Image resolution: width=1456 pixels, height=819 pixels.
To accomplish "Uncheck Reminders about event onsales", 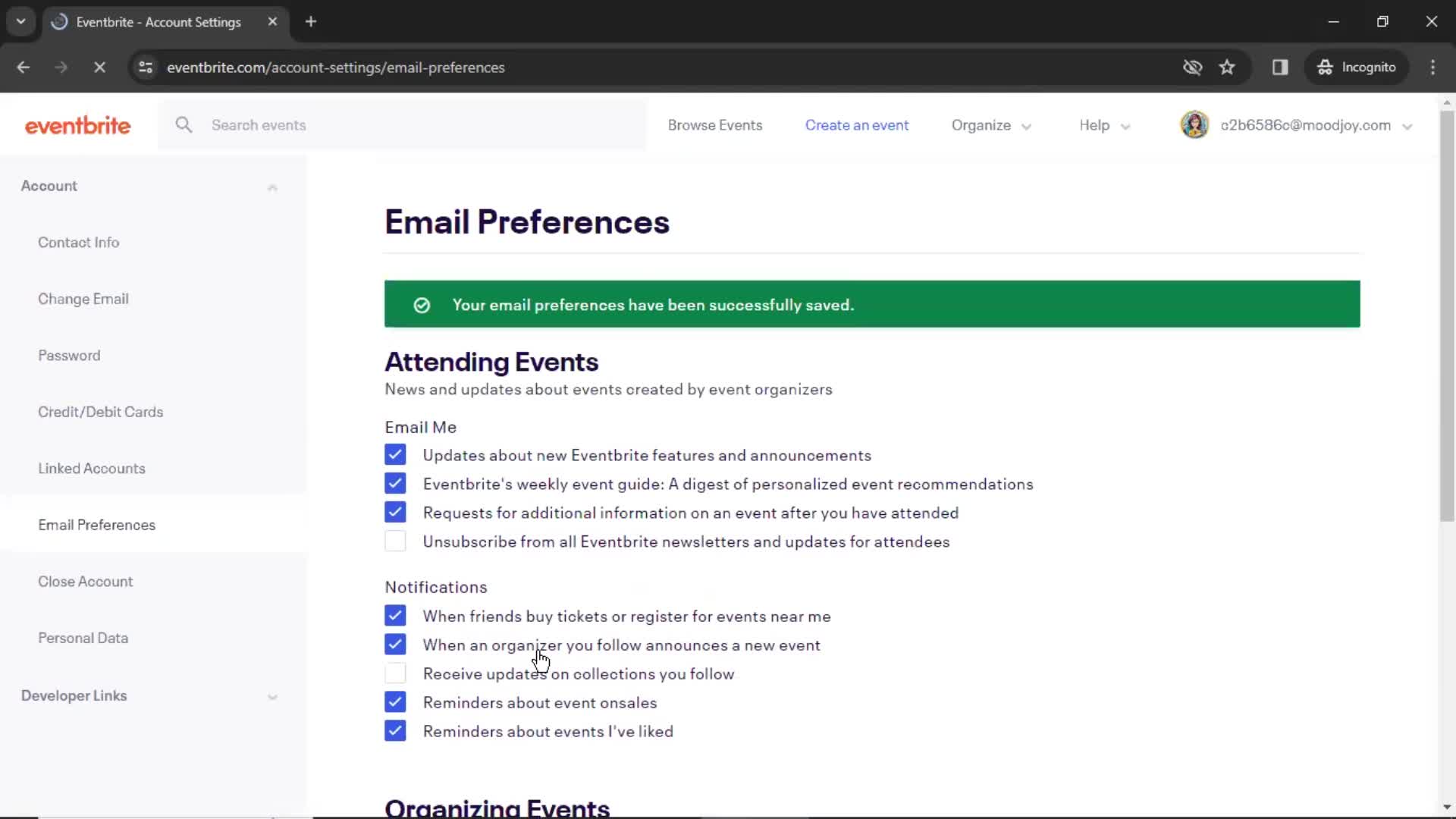I will click(x=395, y=702).
